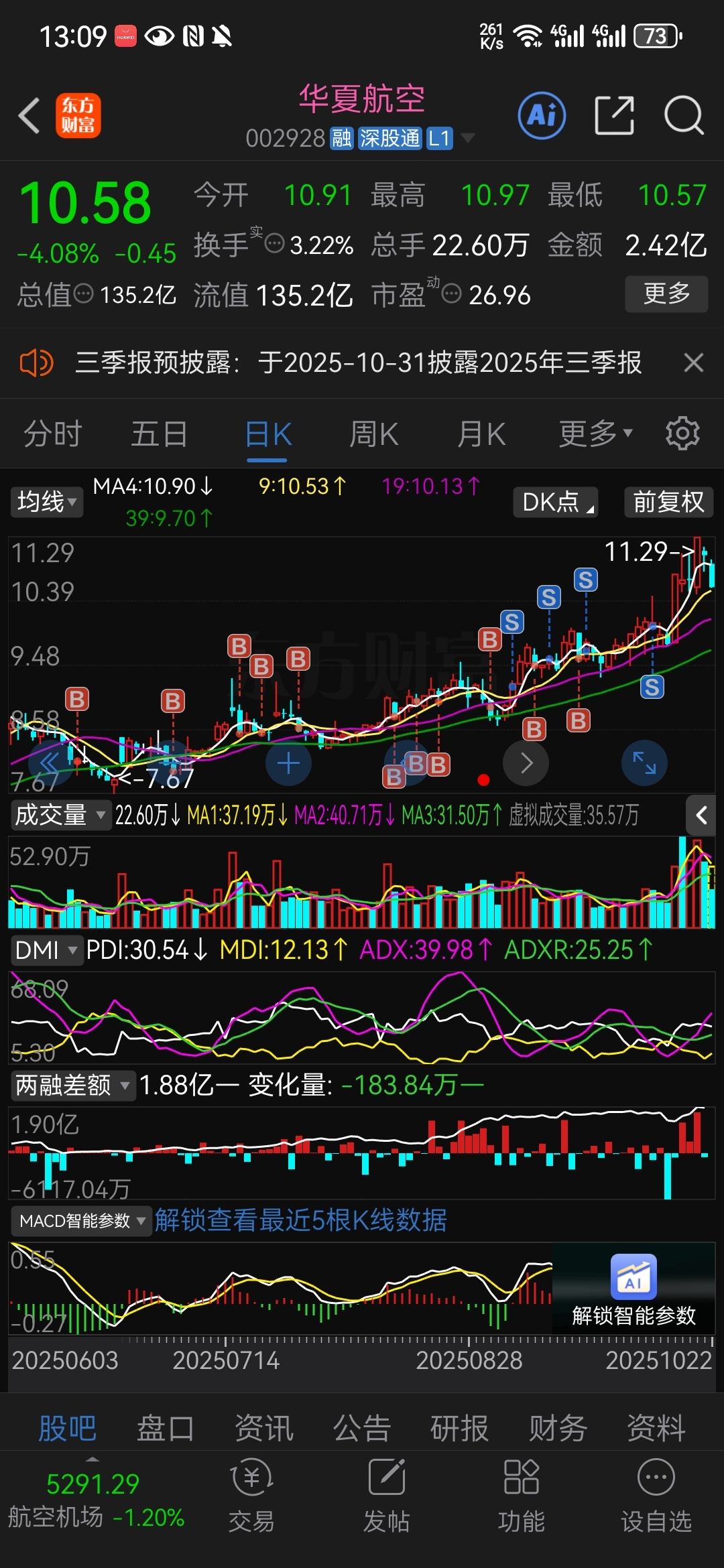The image size is (724, 1568).
Task: Open the 两融差额 indicator dropdown
Action: tap(72, 1085)
